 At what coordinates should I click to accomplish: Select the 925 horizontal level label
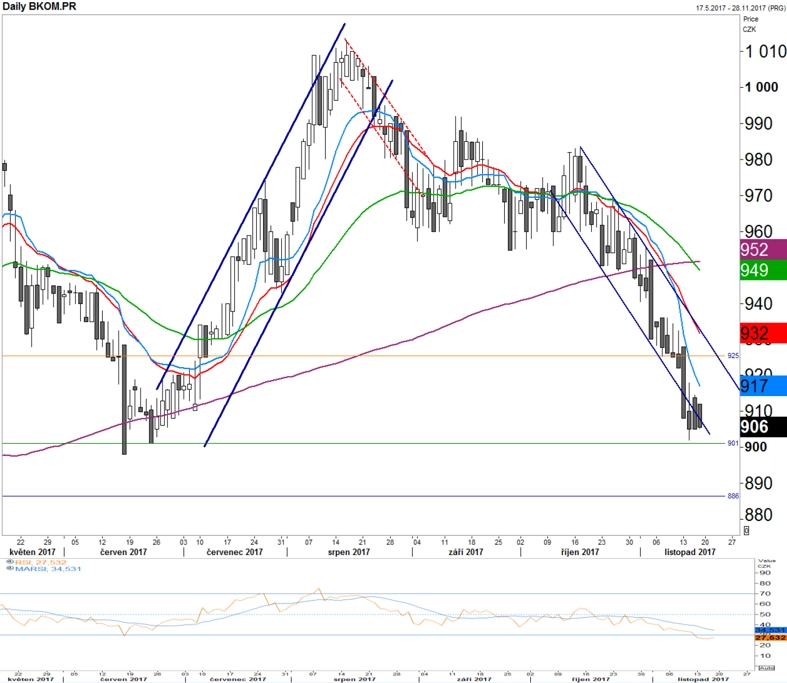[733, 356]
